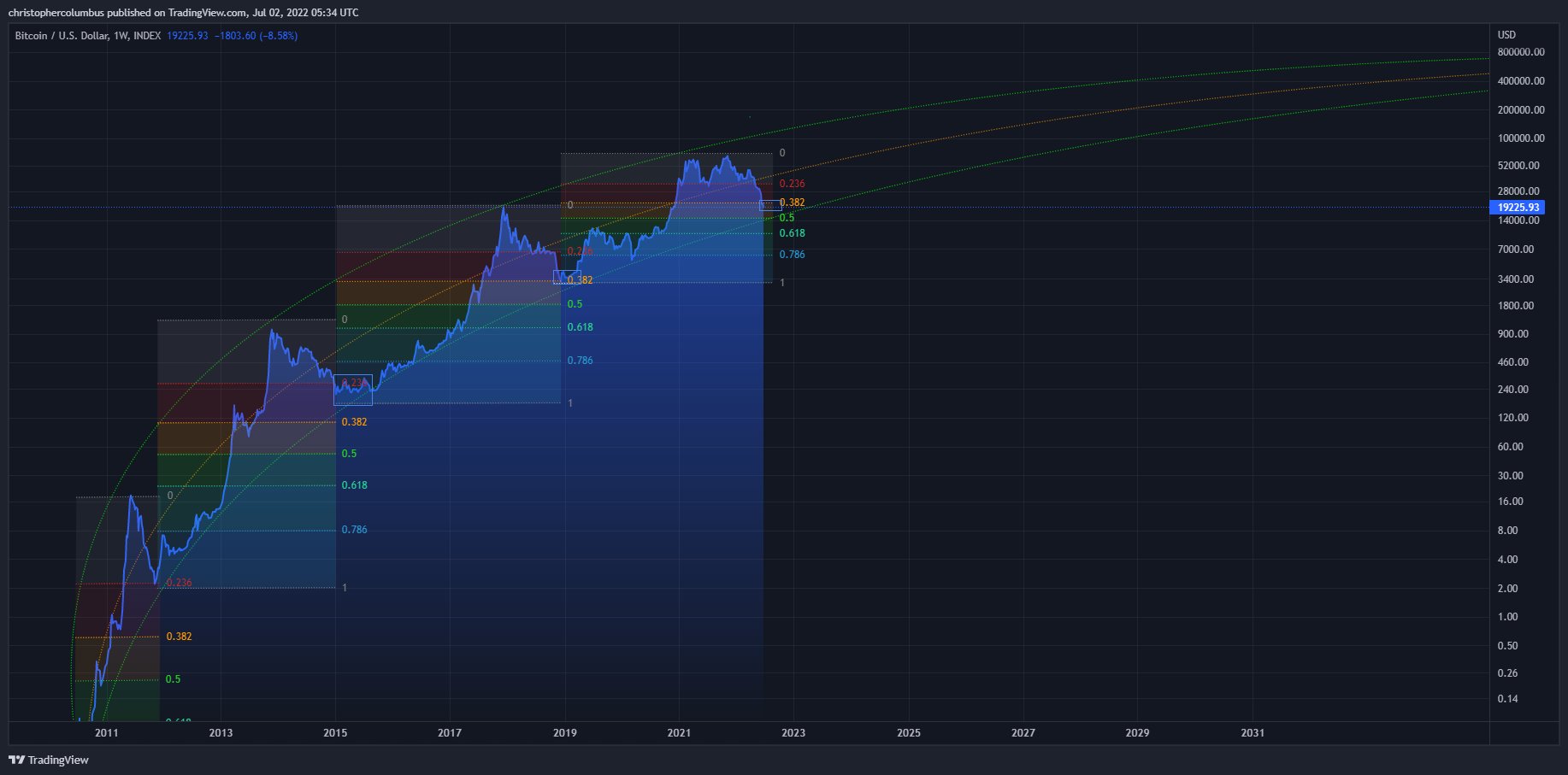
Task: Click the 2025 year label on the time axis
Action: [x=909, y=733]
